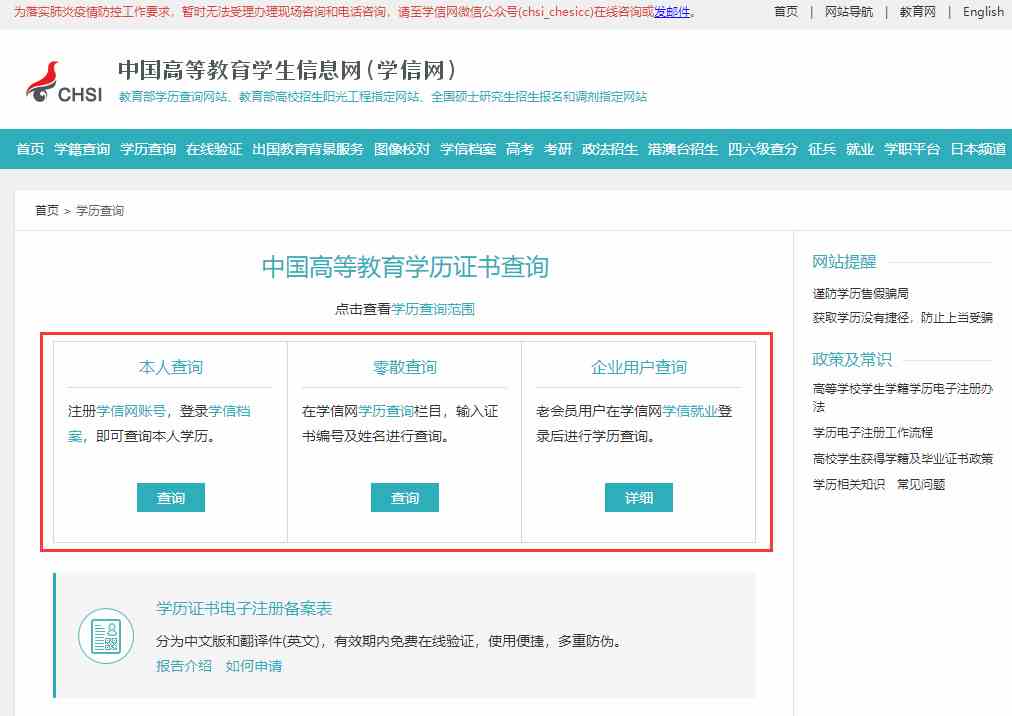
Task: Open 政法招生 menu item
Action: [x=610, y=149]
